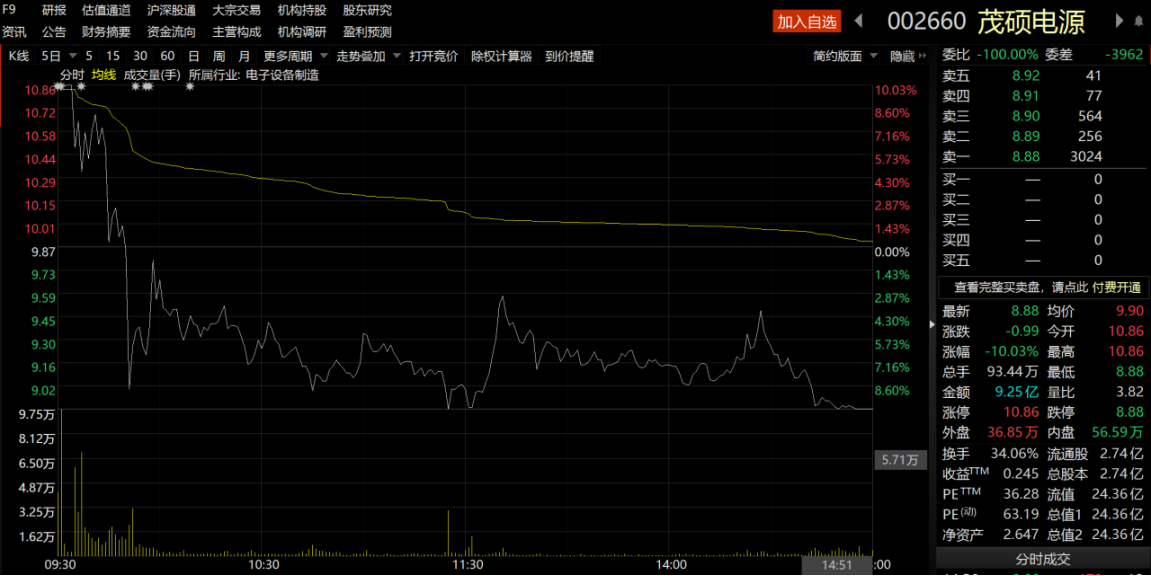Click the 付费开通 link

point(1116,287)
